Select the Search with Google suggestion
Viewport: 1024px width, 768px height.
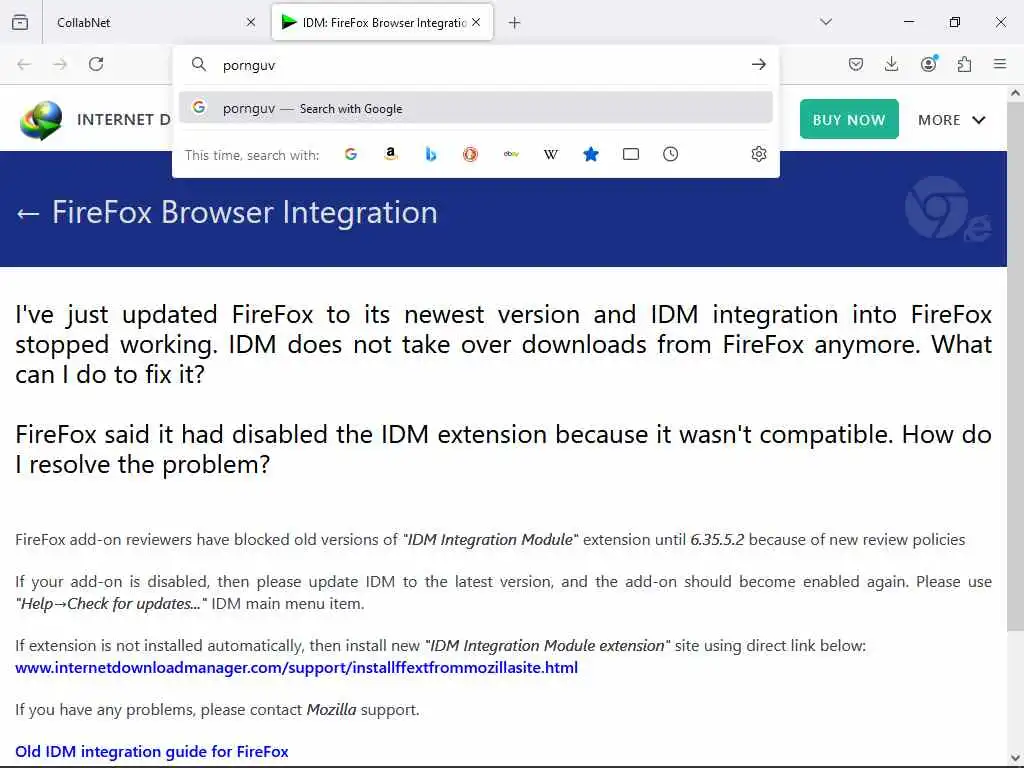475,108
